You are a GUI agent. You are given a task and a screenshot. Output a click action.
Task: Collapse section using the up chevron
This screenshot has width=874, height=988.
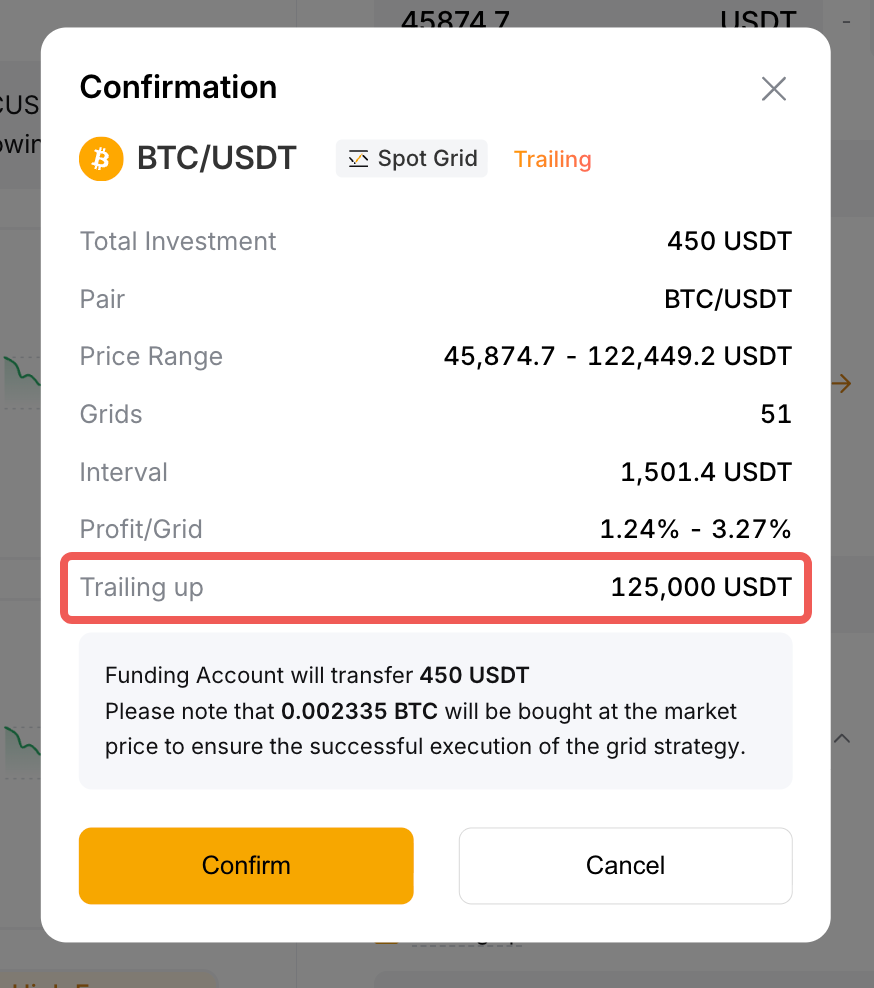(842, 738)
